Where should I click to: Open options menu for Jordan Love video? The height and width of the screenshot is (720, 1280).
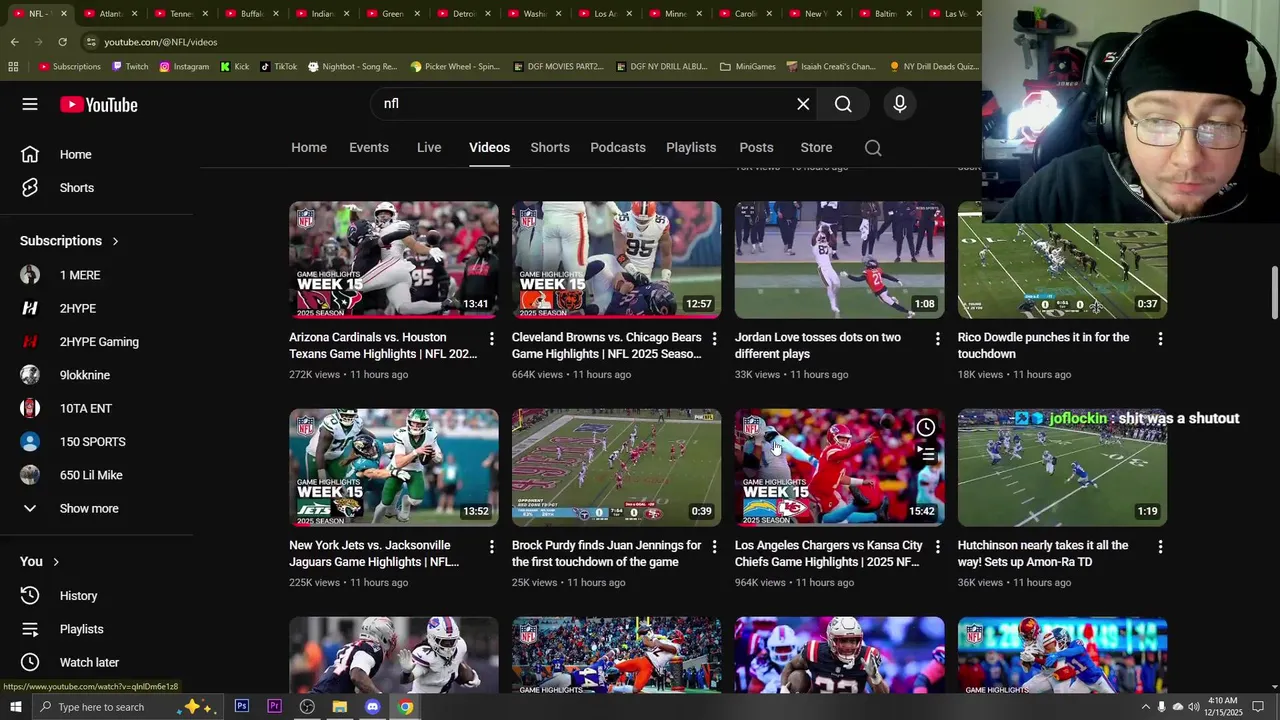(937, 339)
